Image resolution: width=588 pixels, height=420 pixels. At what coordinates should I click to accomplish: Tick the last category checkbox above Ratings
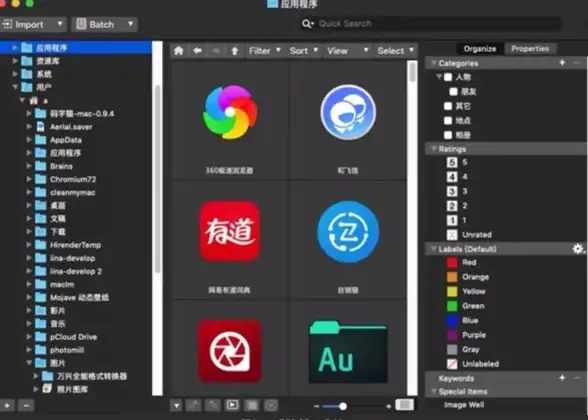point(448,135)
